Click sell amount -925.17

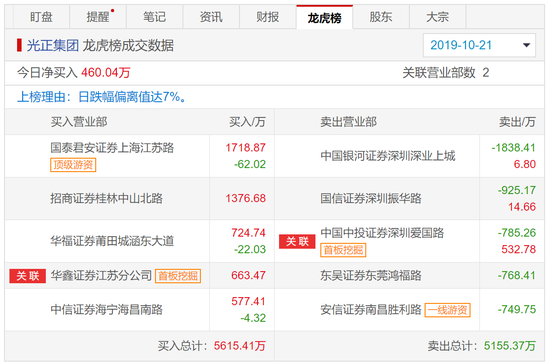click(x=517, y=190)
